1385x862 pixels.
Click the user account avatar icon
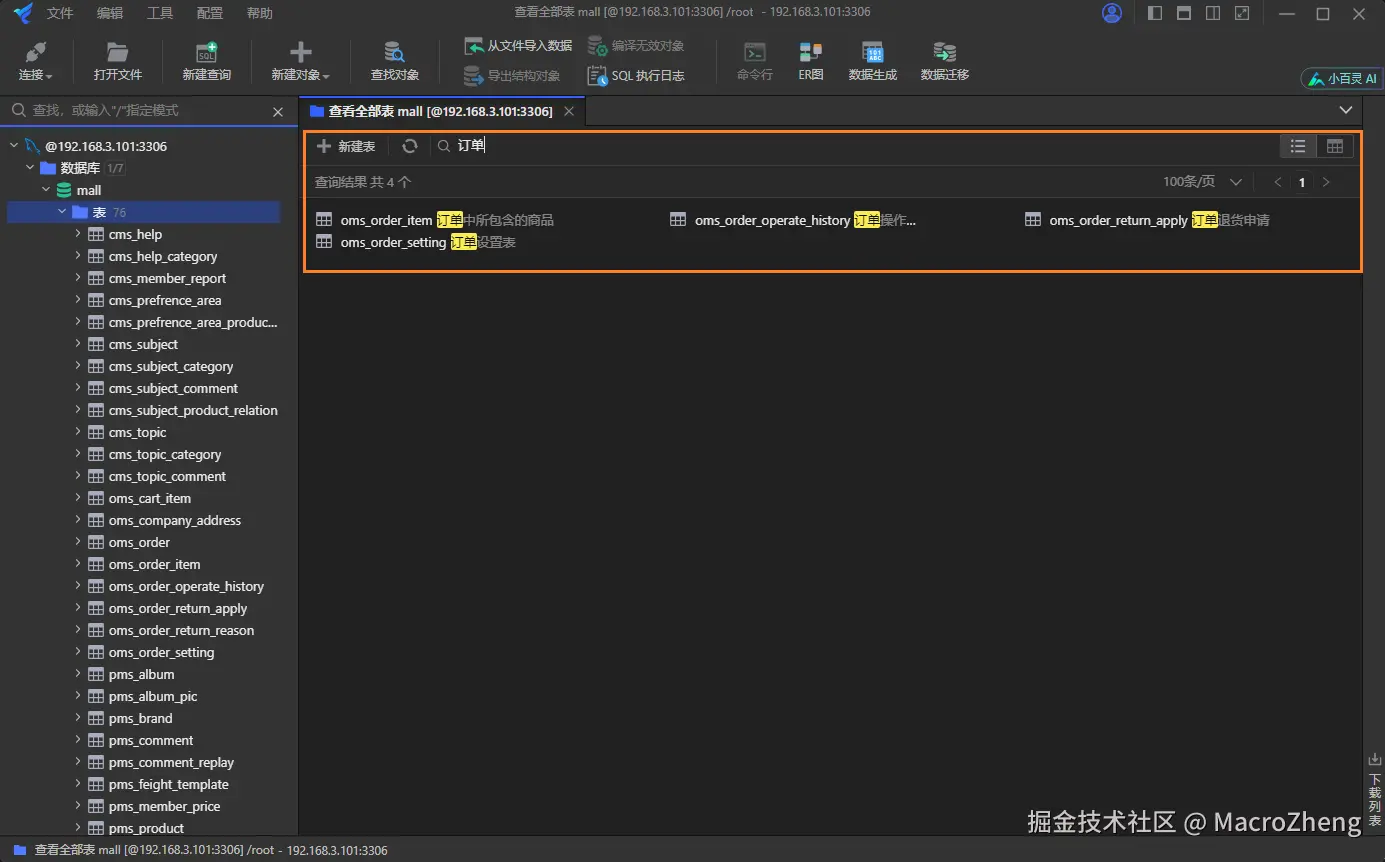click(1112, 13)
